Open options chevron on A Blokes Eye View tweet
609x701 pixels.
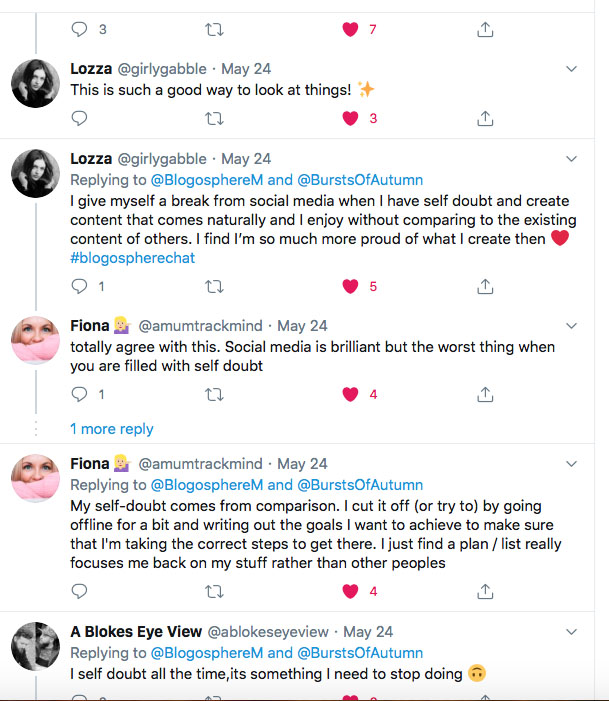point(571,632)
